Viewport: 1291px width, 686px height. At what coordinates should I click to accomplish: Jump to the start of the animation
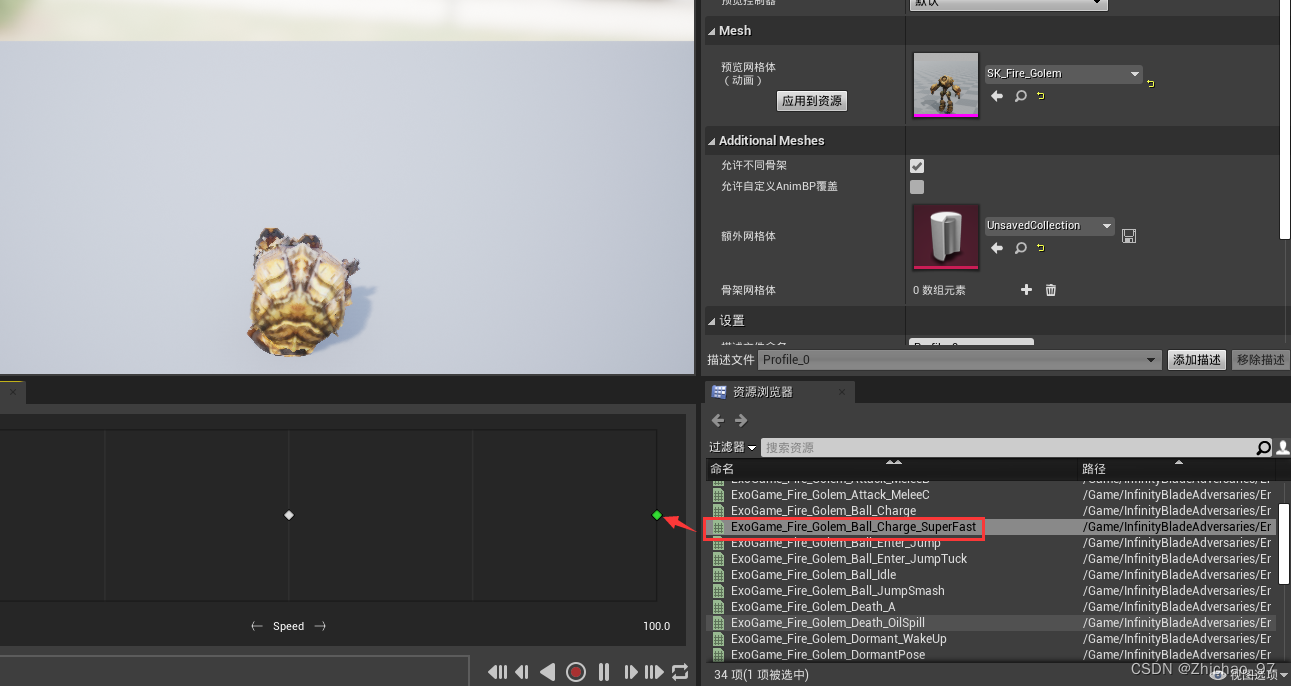(x=497, y=672)
